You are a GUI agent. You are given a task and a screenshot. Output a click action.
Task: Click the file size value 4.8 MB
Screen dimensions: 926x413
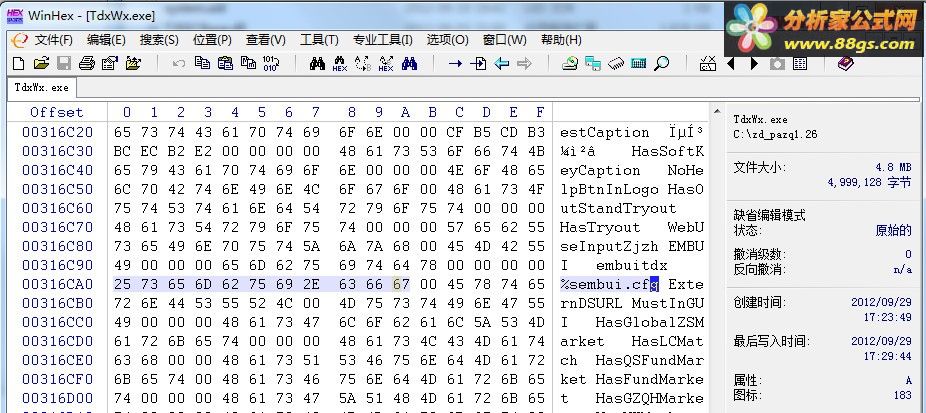pyautogui.click(x=894, y=168)
